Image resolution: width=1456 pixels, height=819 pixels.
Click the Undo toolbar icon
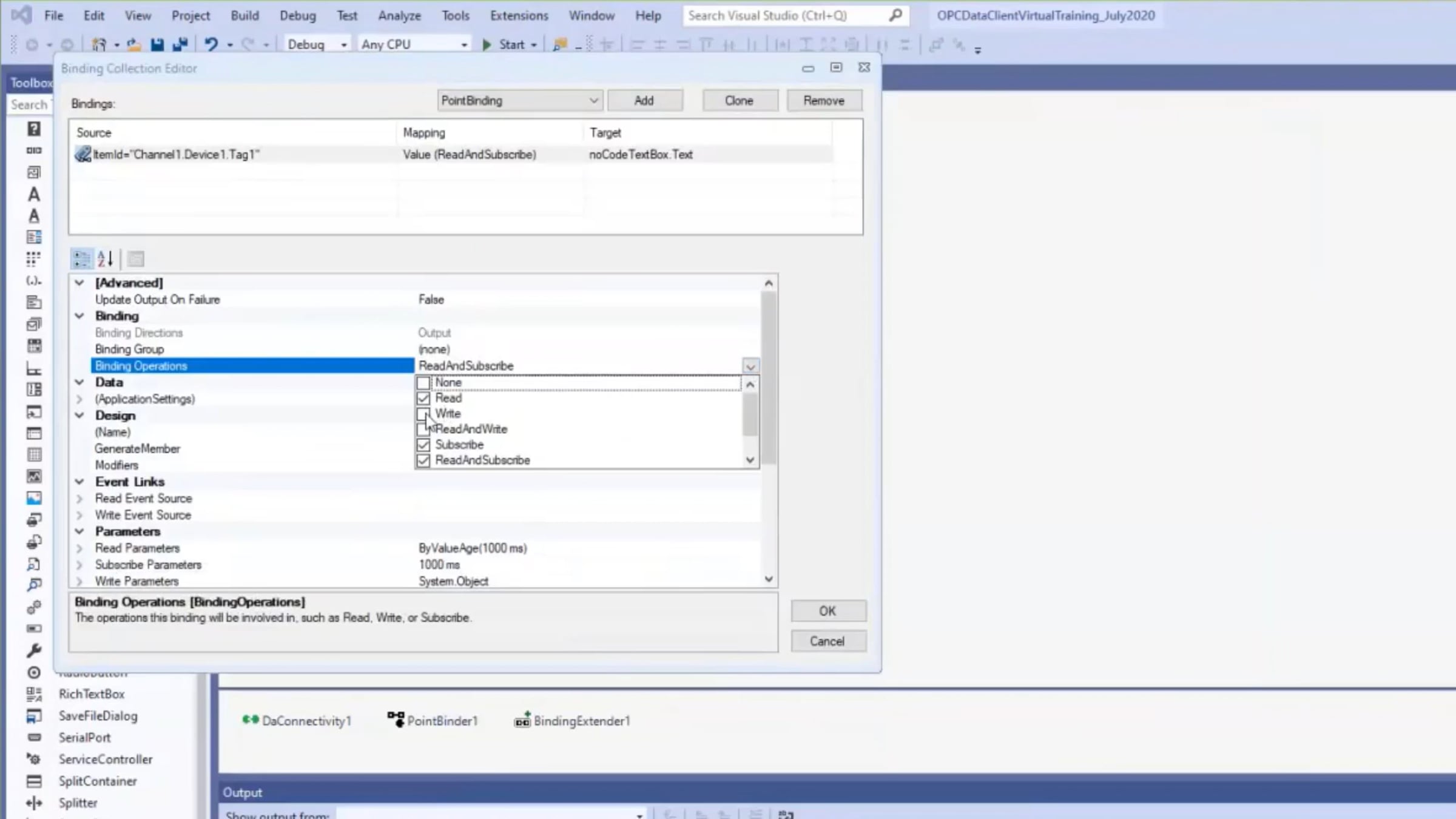211,44
